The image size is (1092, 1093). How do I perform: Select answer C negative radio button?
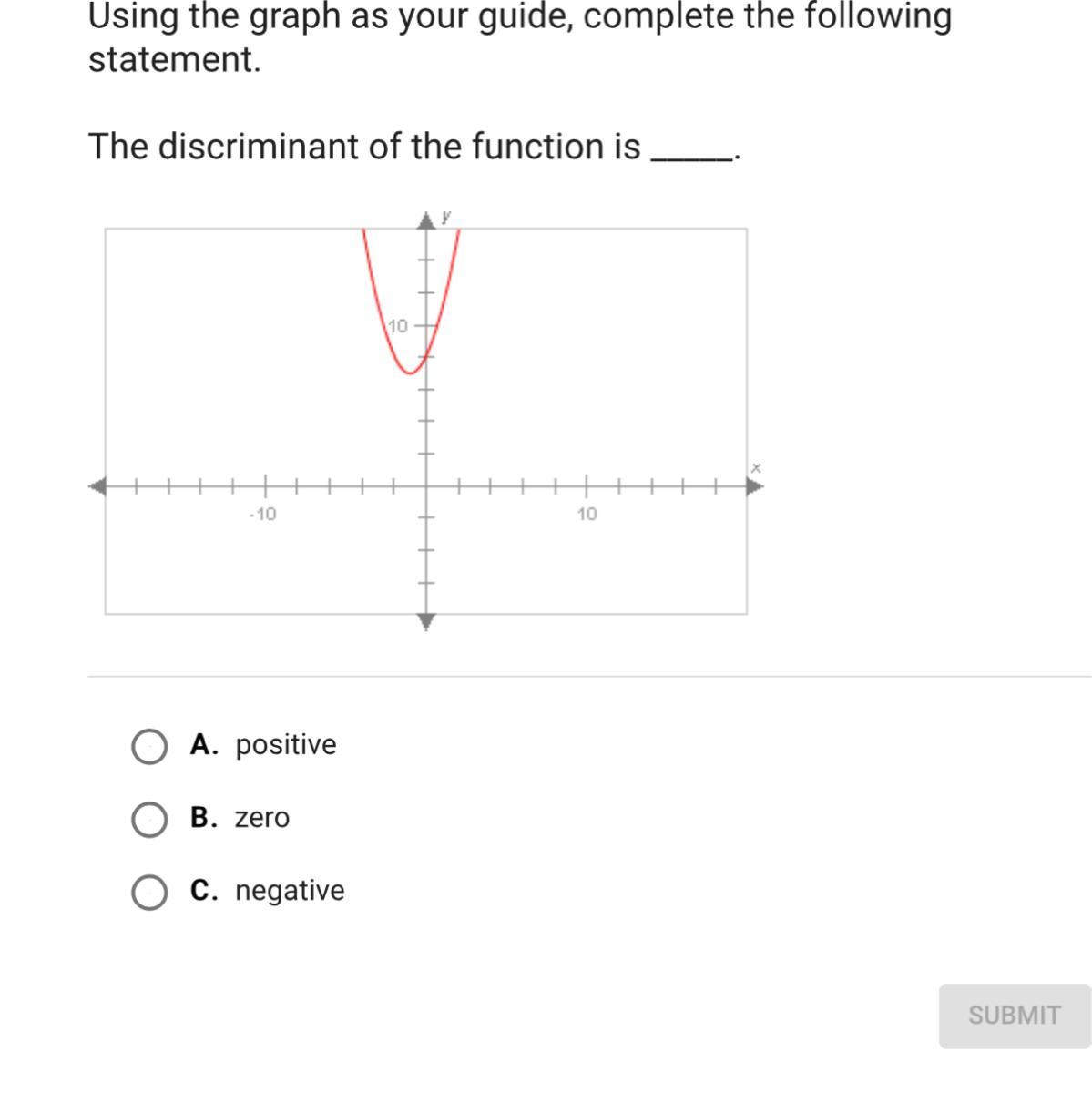click(149, 893)
